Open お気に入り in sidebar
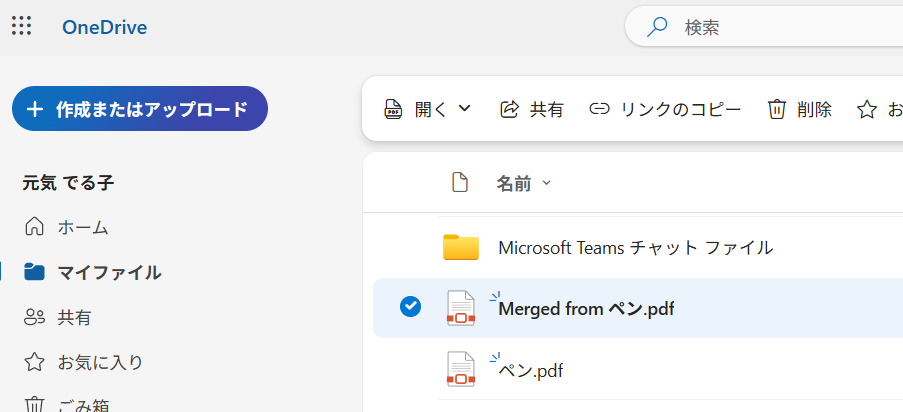The image size is (903, 412). click(99, 362)
